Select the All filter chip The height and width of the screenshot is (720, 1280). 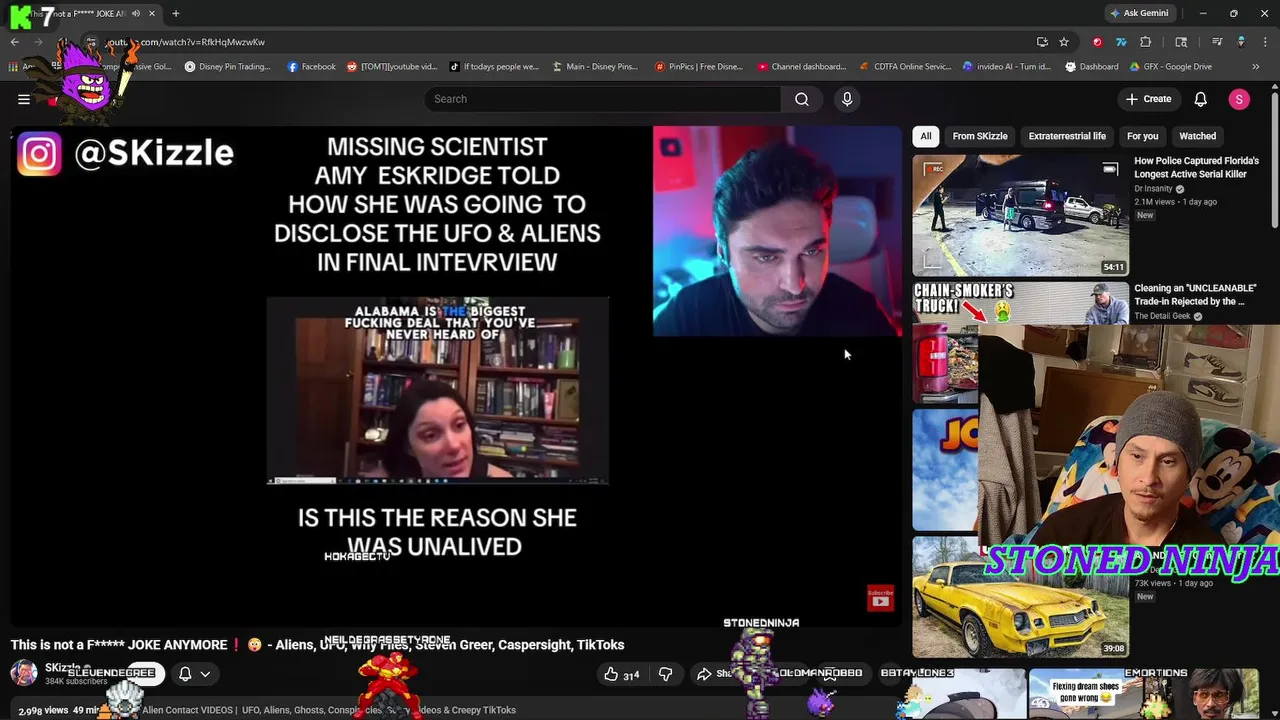pos(926,136)
